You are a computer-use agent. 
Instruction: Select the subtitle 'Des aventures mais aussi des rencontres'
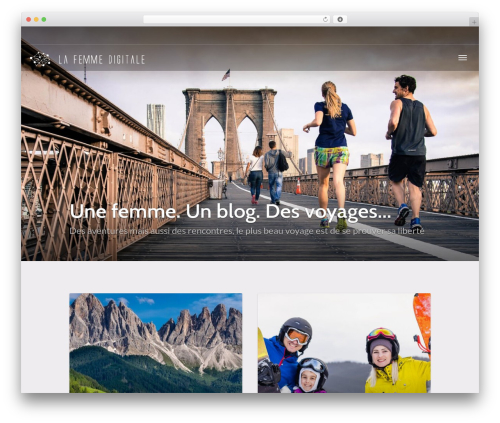[x=151, y=231]
